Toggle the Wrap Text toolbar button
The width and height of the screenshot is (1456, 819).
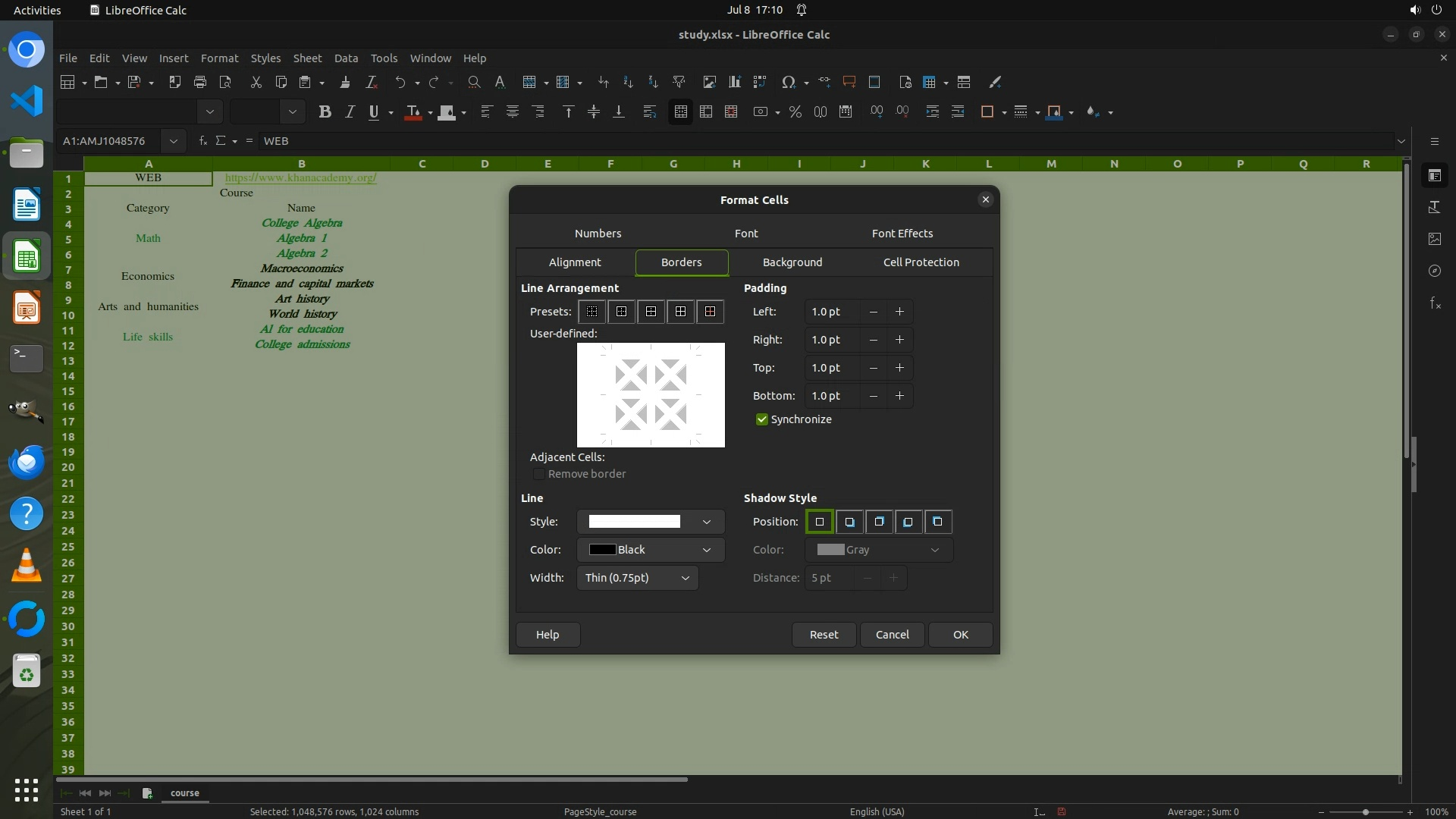649,112
